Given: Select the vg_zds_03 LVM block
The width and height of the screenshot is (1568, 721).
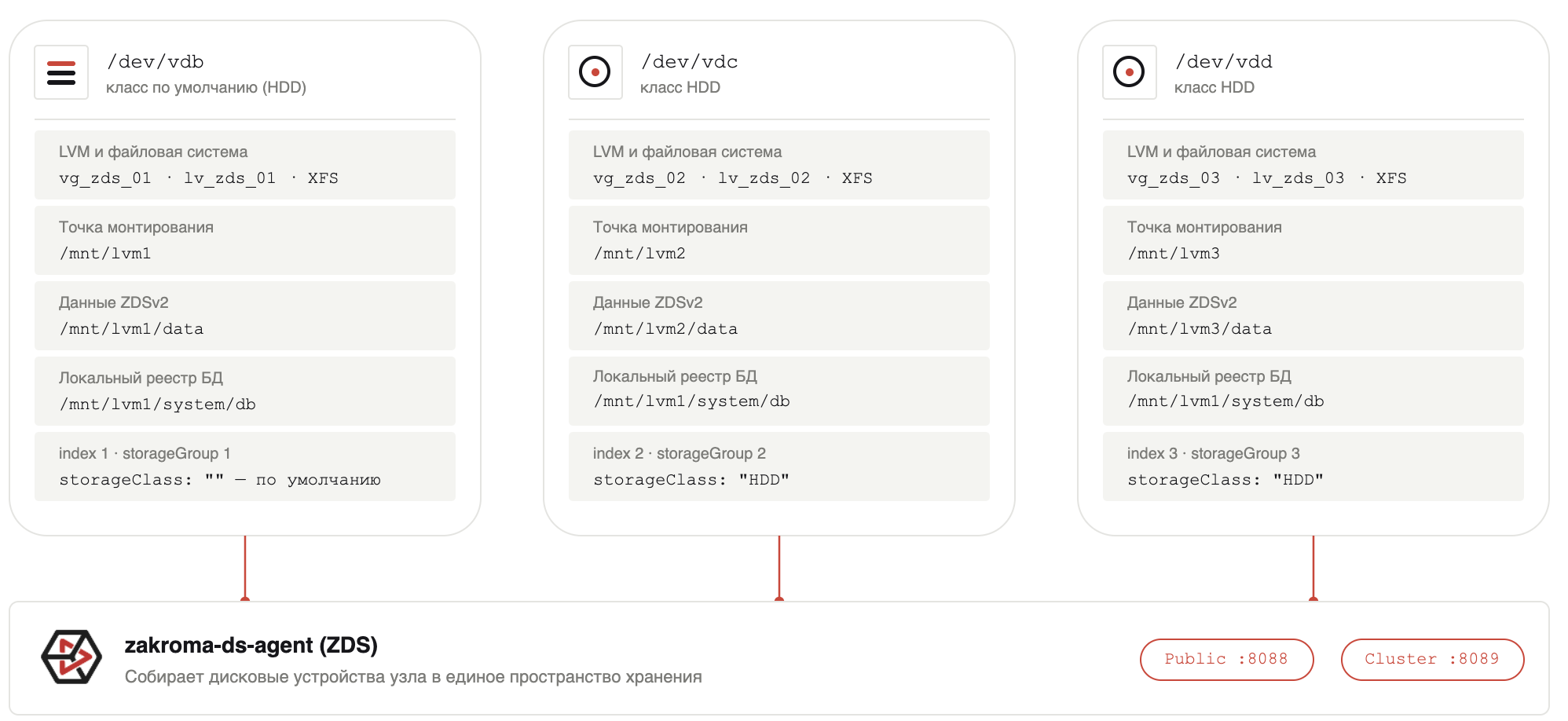Looking at the screenshot, I should 1313,165.
